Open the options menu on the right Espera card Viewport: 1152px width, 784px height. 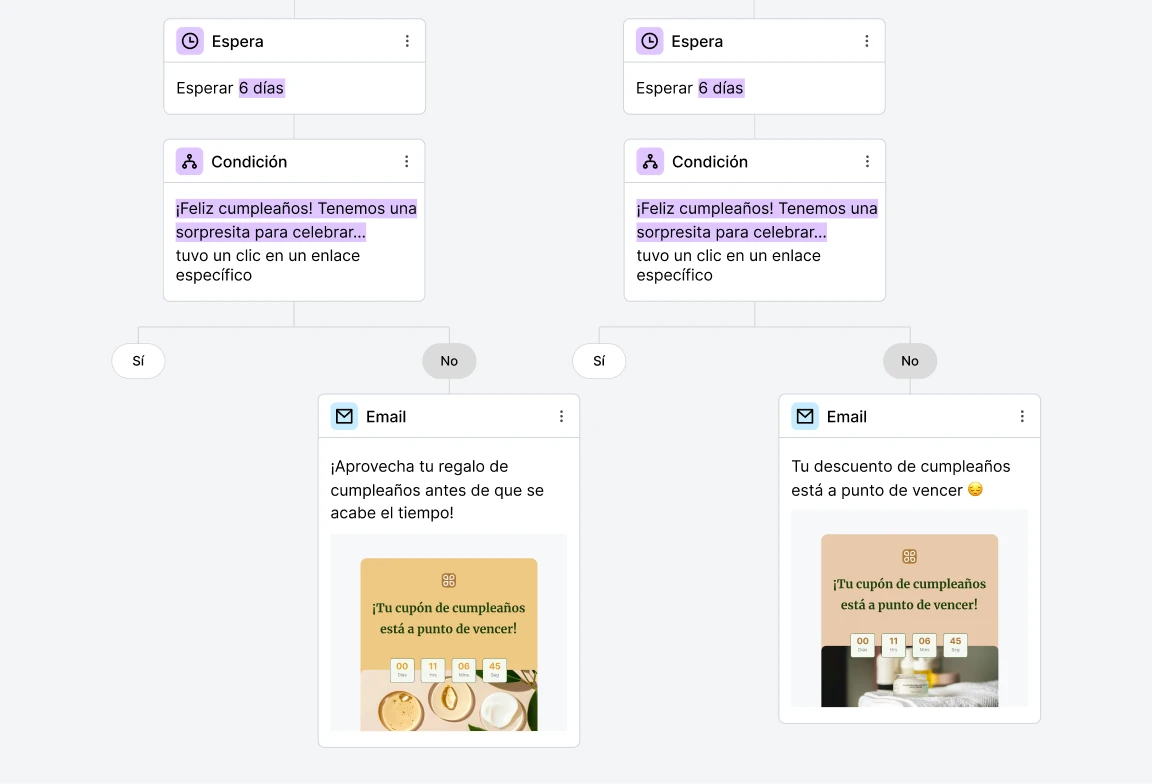coord(867,41)
